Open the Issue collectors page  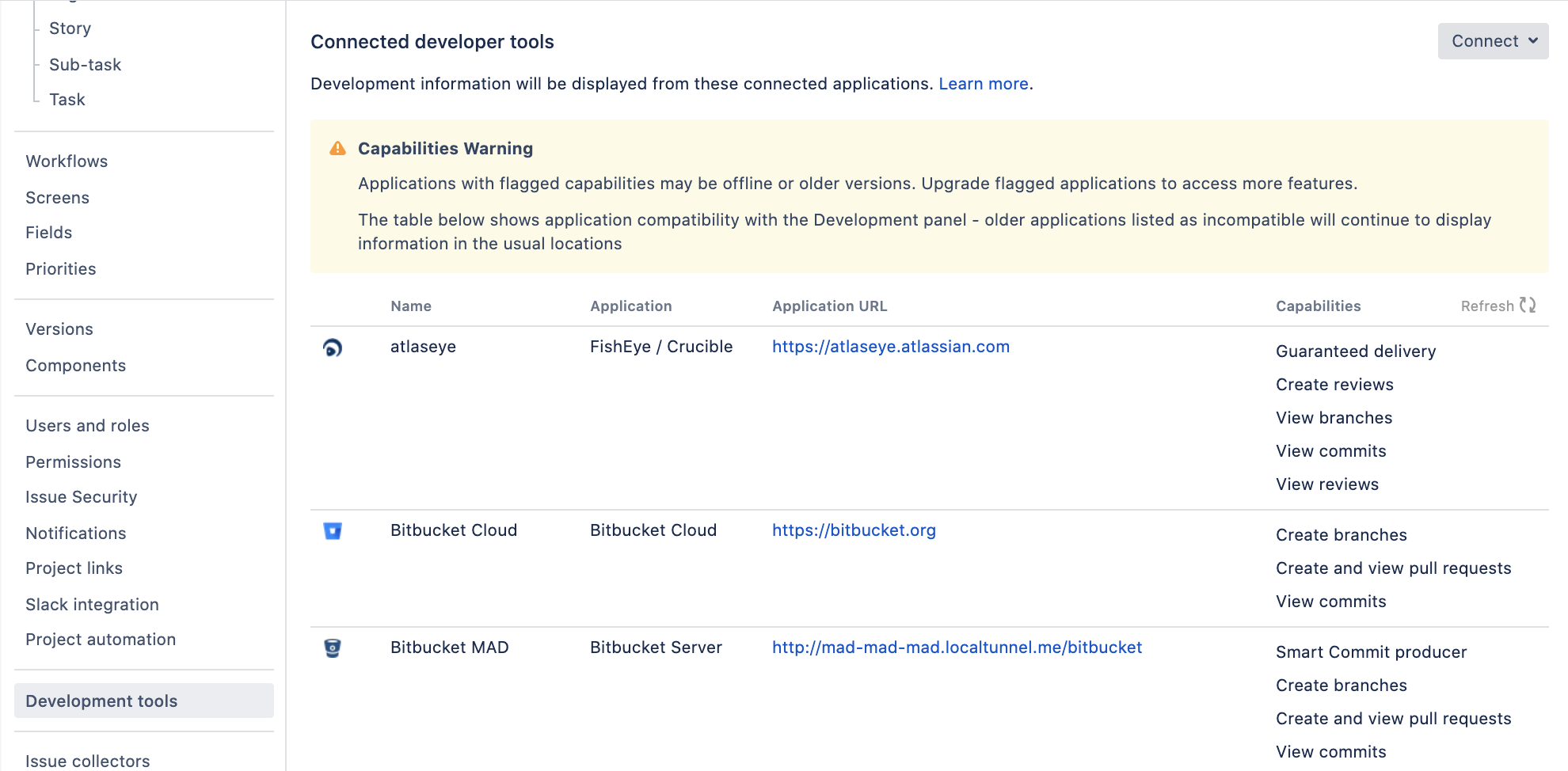87,761
